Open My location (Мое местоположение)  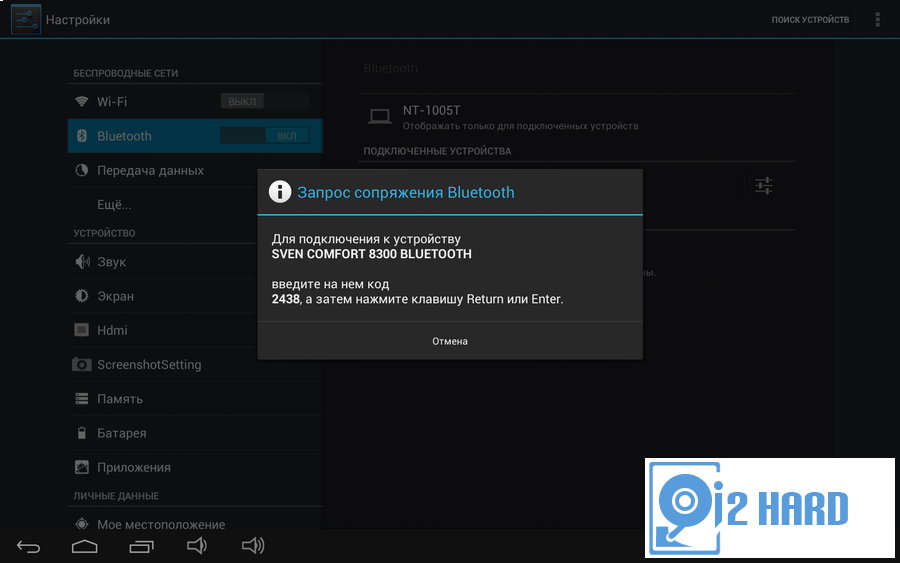point(195,524)
